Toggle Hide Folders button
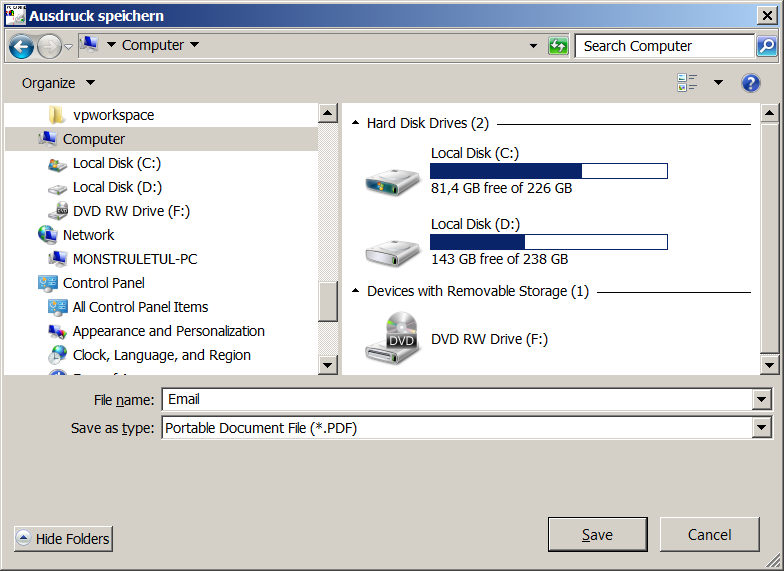Screen dimensions: 784x571 click(x=63, y=539)
